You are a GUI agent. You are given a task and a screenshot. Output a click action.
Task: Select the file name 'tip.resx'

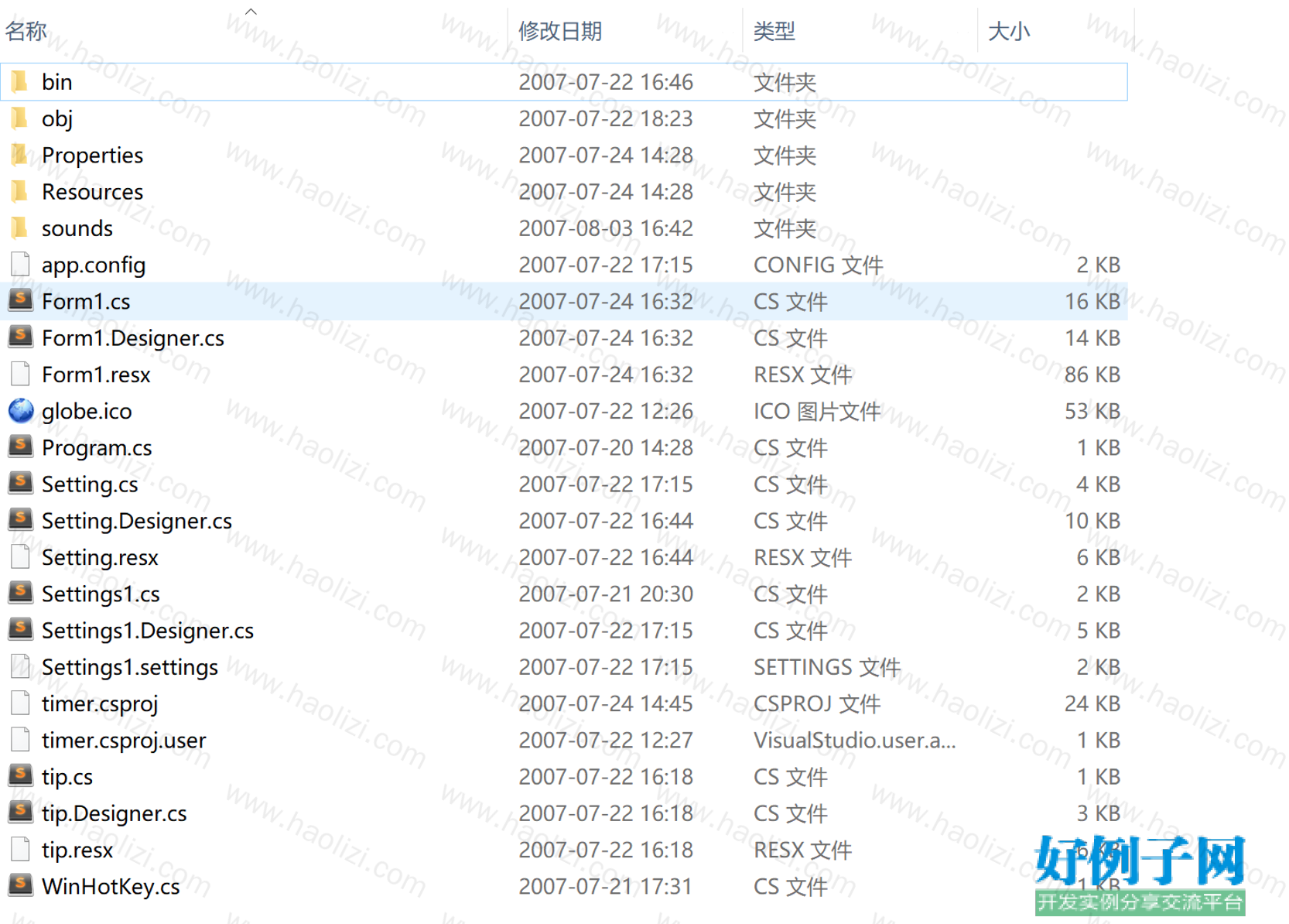click(77, 850)
